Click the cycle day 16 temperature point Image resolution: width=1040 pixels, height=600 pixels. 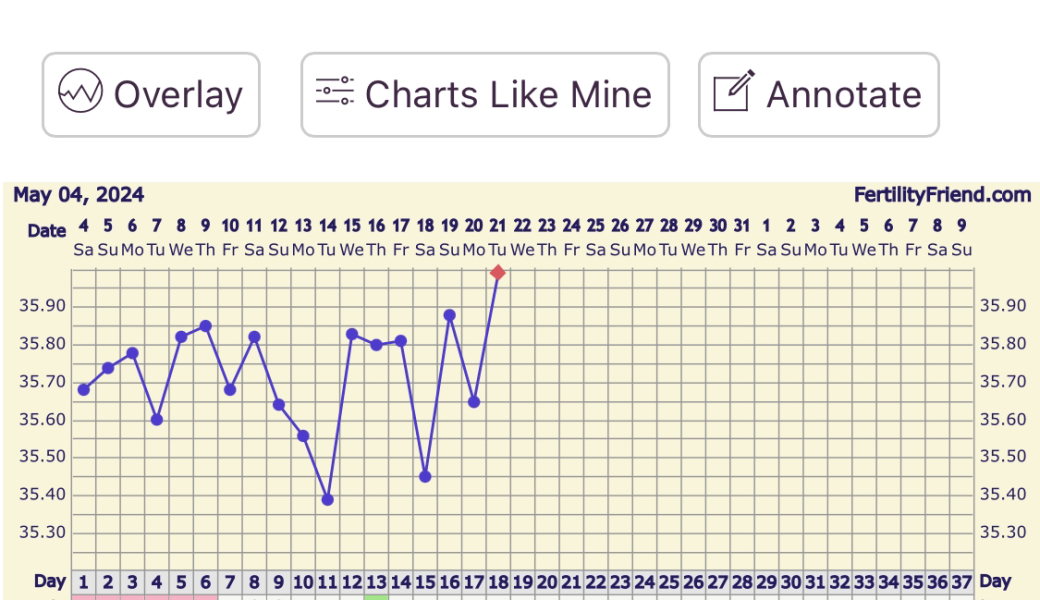450,315
